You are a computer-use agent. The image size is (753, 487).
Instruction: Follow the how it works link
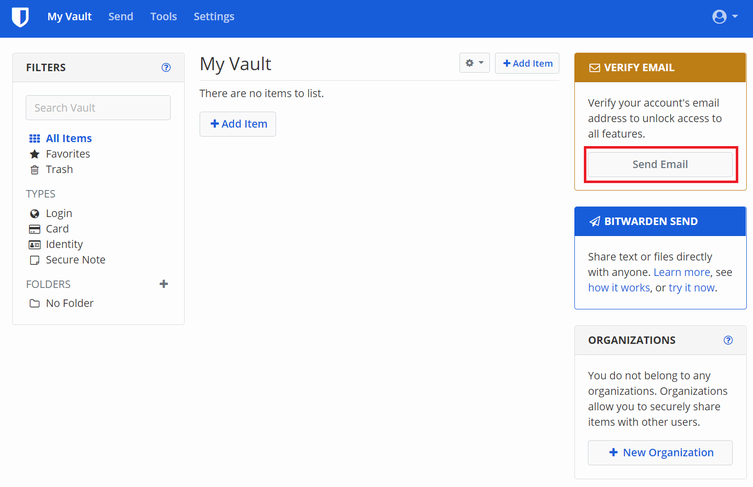619,287
